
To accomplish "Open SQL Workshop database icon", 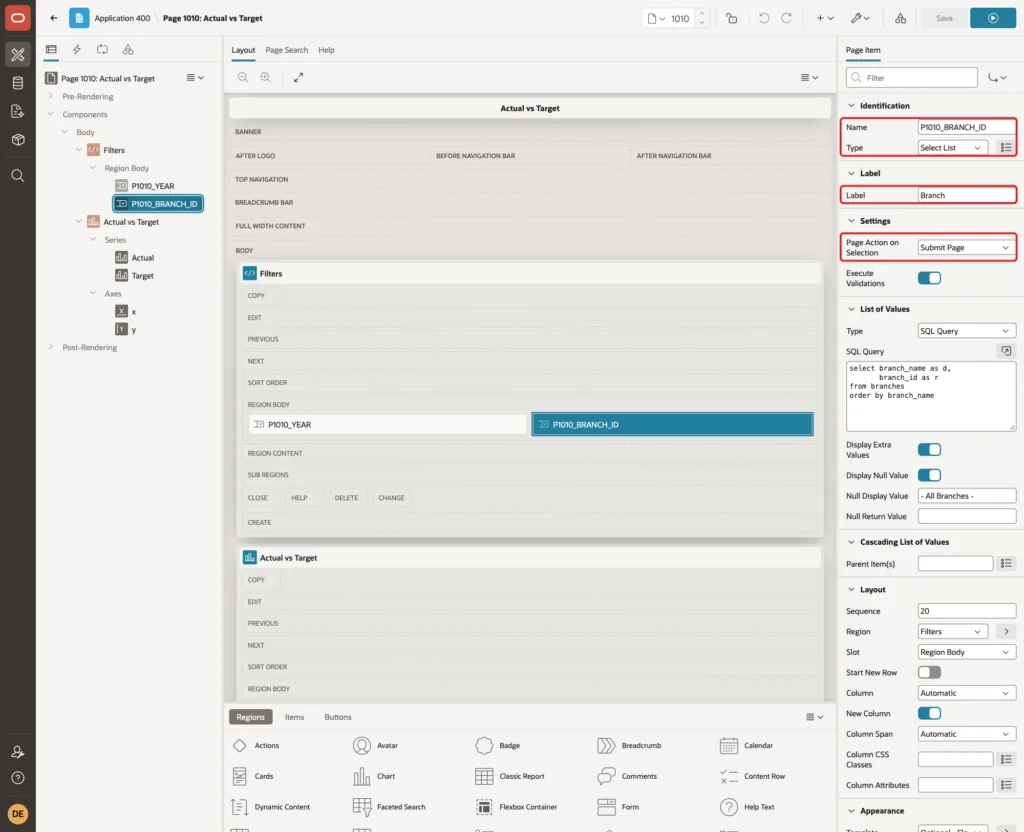I will point(18,83).
